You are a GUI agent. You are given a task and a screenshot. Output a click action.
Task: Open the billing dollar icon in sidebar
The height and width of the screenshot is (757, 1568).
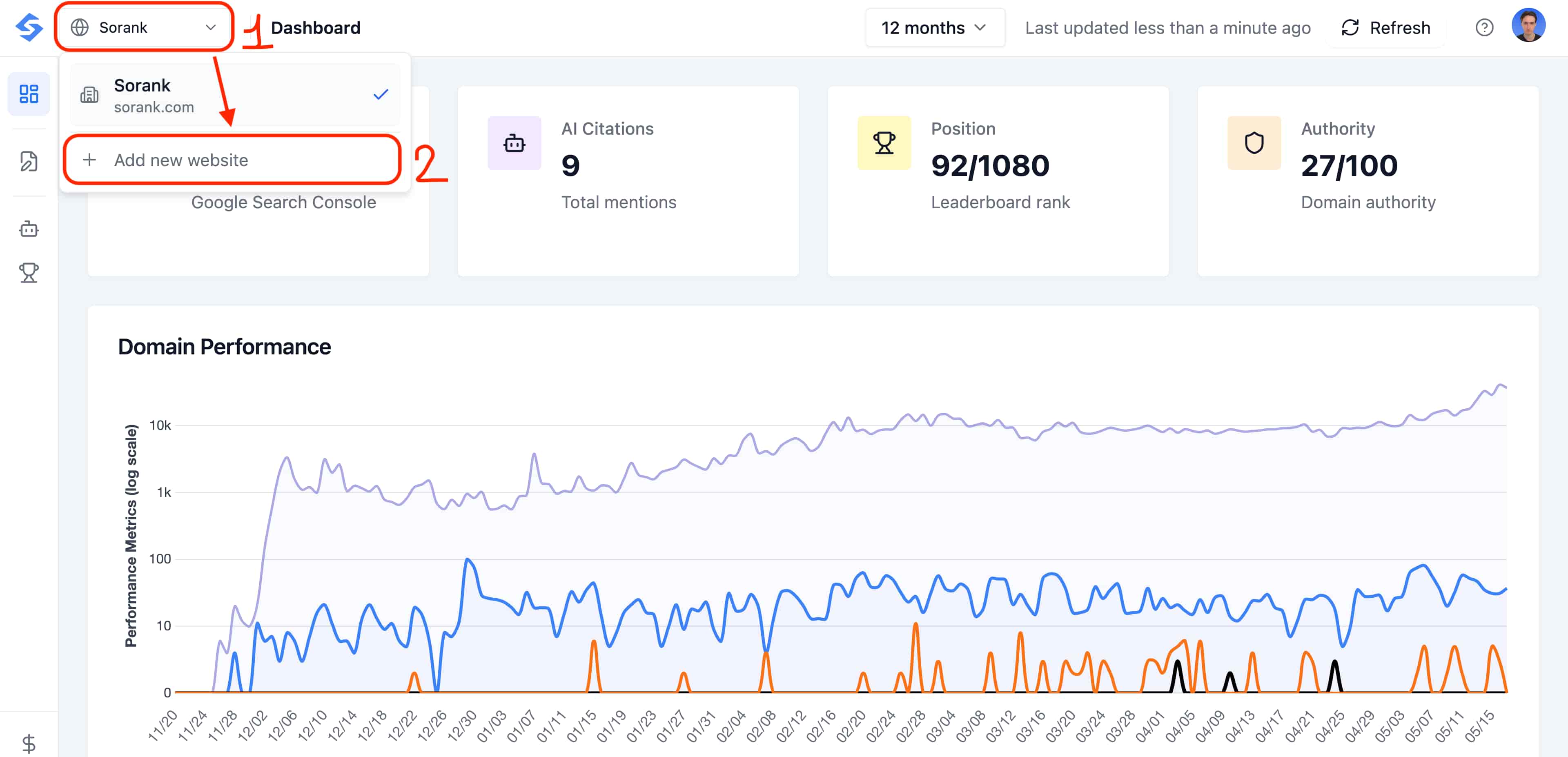click(29, 744)
